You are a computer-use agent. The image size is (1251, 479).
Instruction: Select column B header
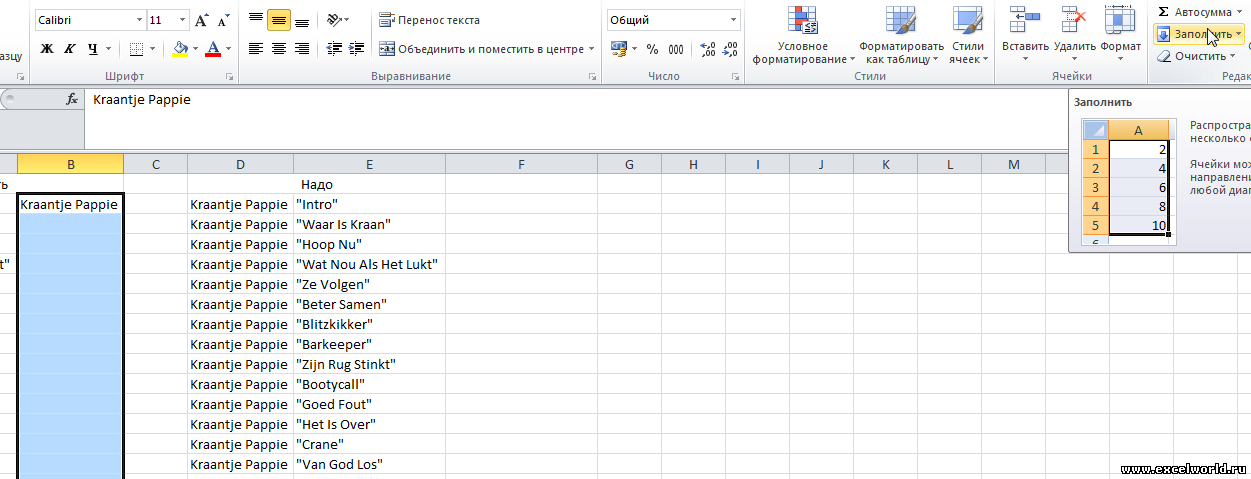pyautogui.click(x=70, y=164)
